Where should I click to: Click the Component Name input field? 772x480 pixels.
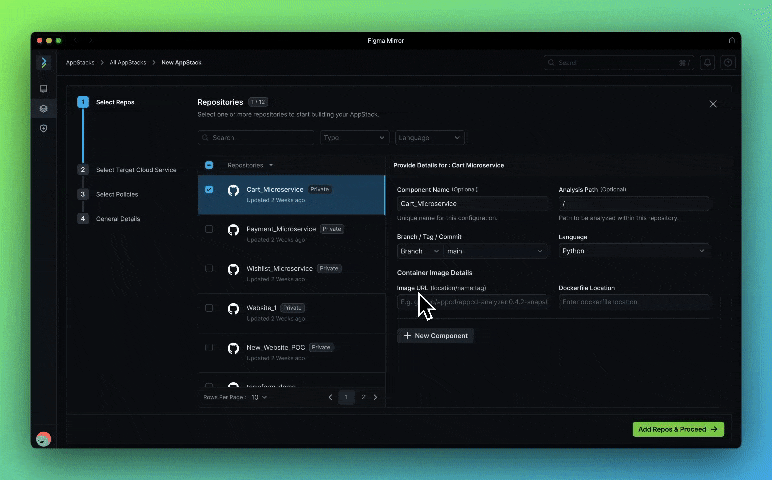click(x=472, y=204)
